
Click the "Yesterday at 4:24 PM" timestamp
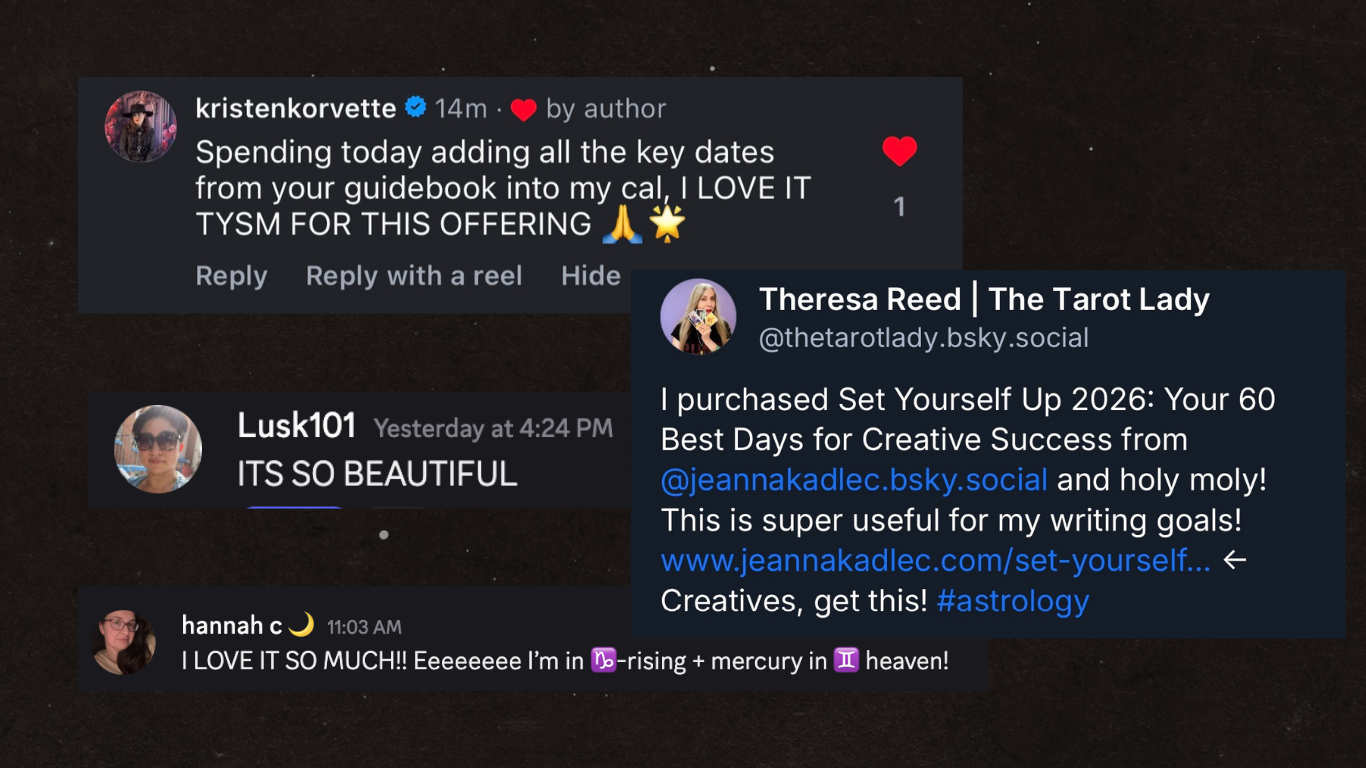coord(493,429)
